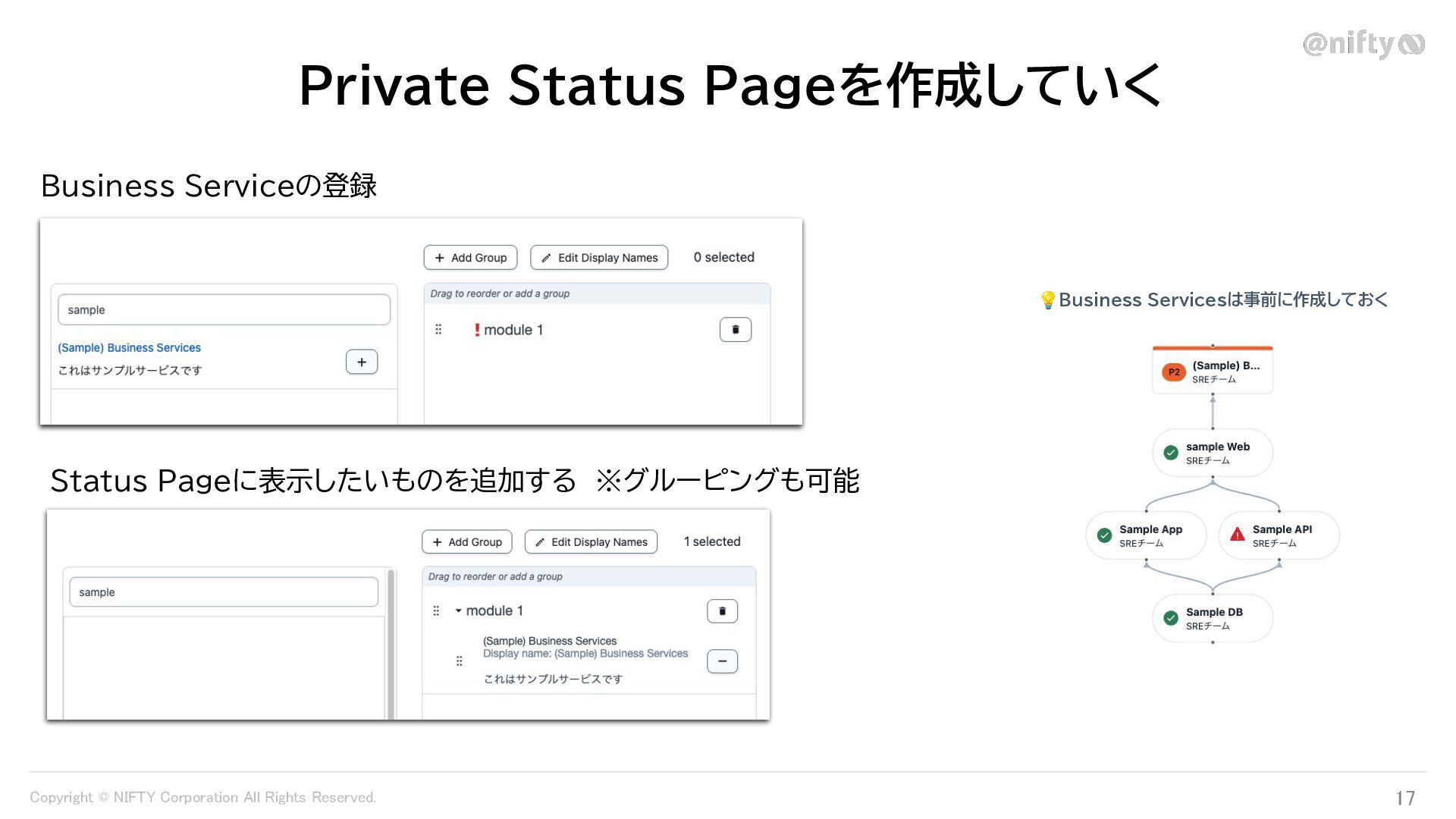Image resolution: width=1456 pixels, height=819 pixels.
Task: Collapse the module 1 group arrow
Action: coord(458,611)
